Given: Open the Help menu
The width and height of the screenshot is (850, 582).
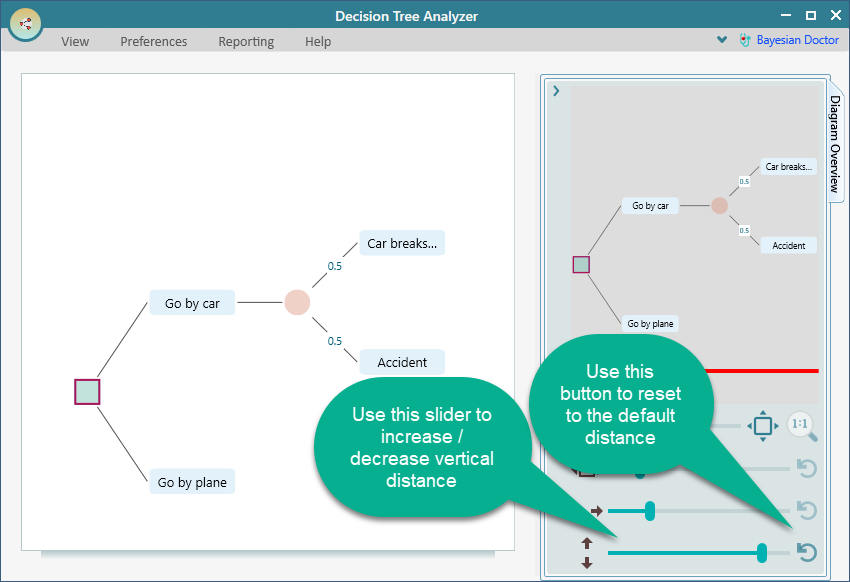Looking at the screenshot, I should coord(318,42).
